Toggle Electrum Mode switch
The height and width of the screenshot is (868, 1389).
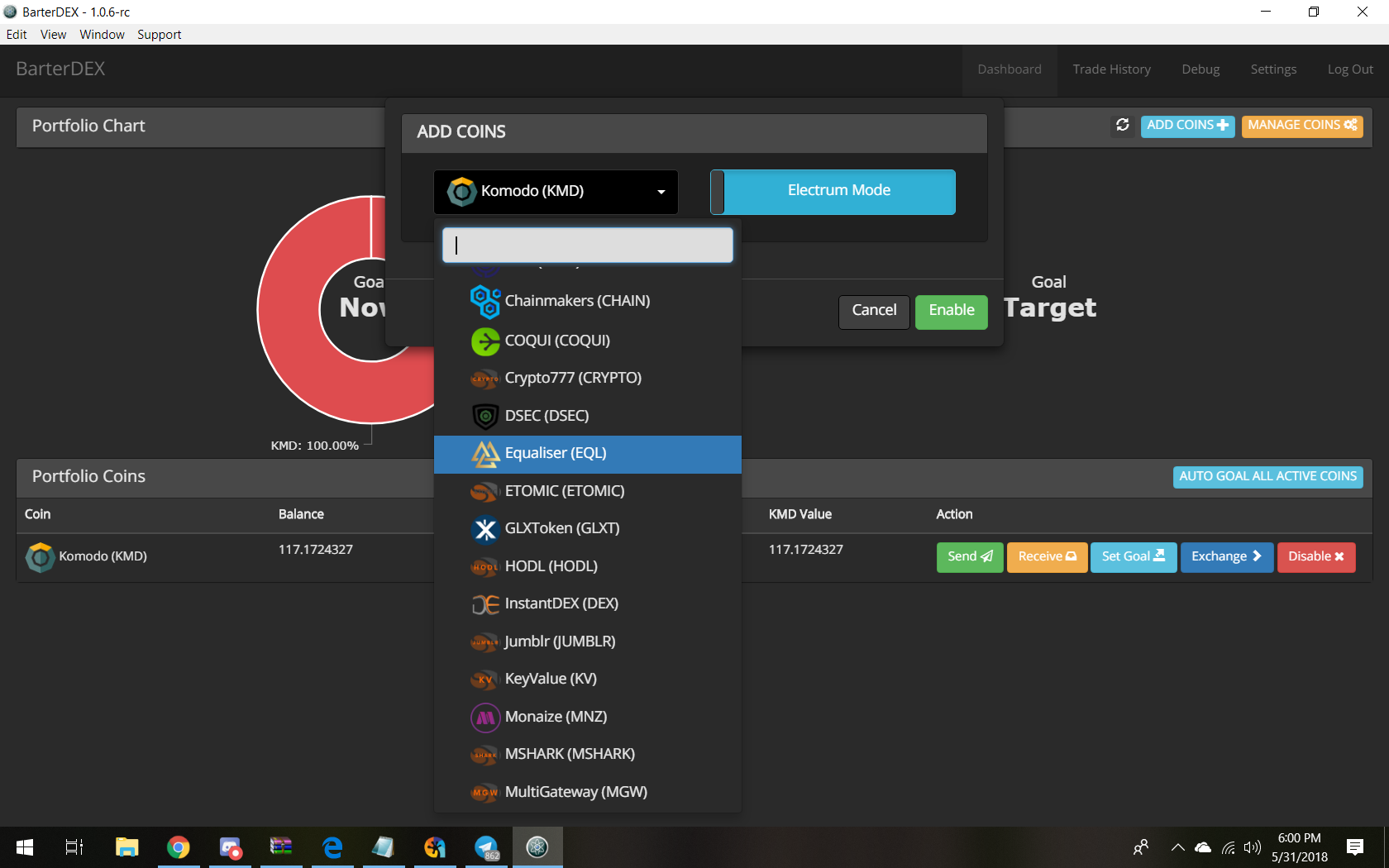point(833,192)
